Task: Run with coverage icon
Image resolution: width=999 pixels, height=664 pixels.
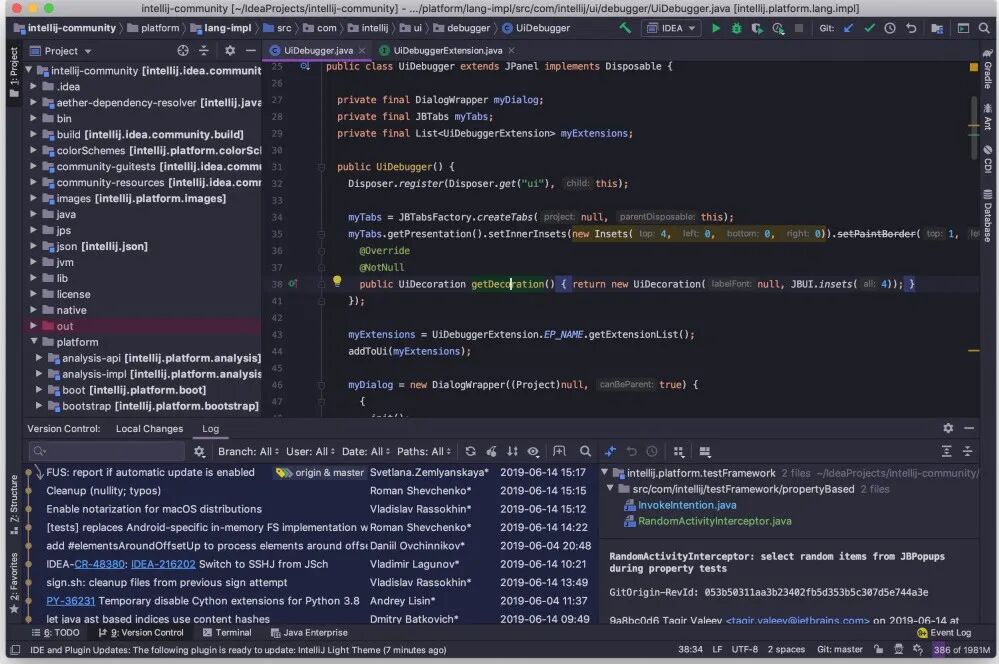Action: (x=757, y=28)
